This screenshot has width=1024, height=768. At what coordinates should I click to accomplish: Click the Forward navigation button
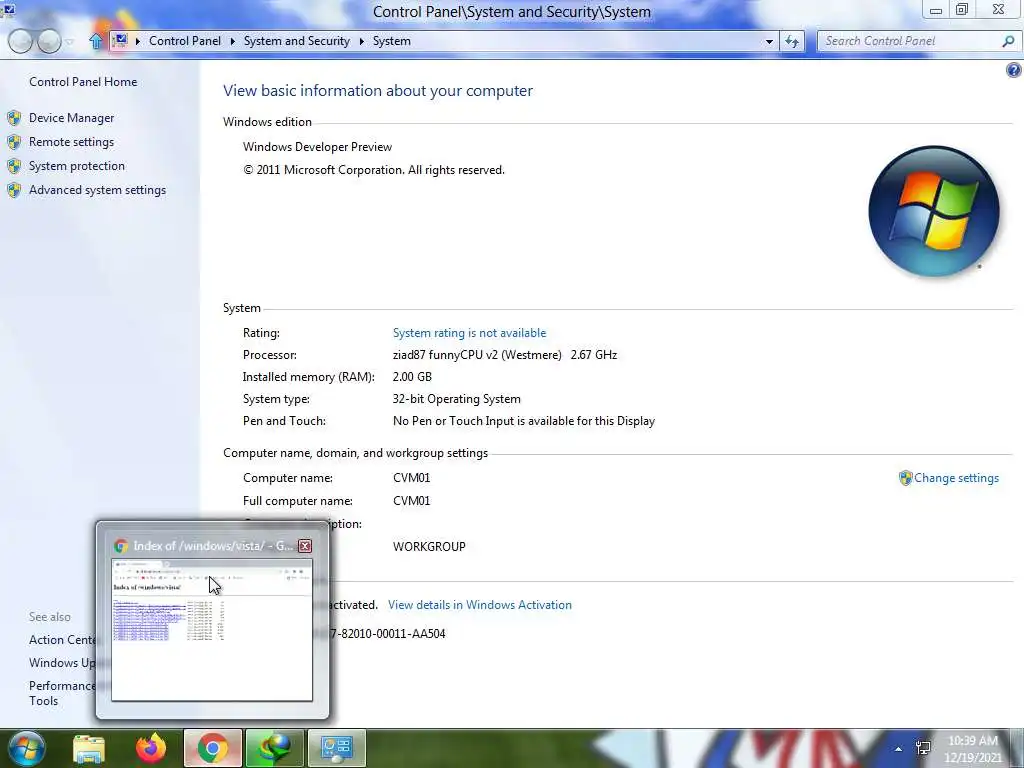(x=49, y=41)
